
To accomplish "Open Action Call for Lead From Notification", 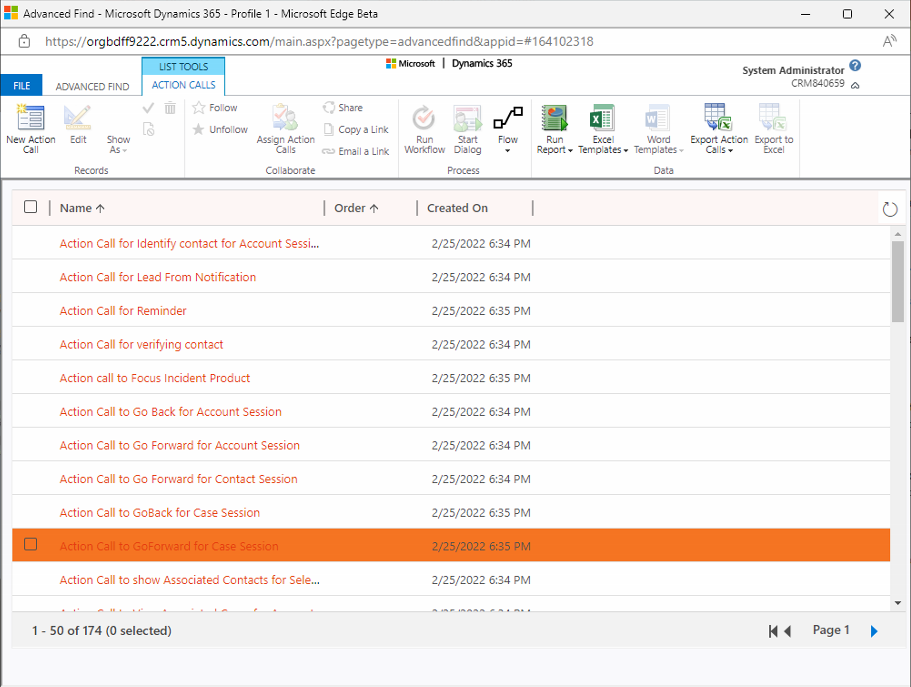I will [157, 277].
